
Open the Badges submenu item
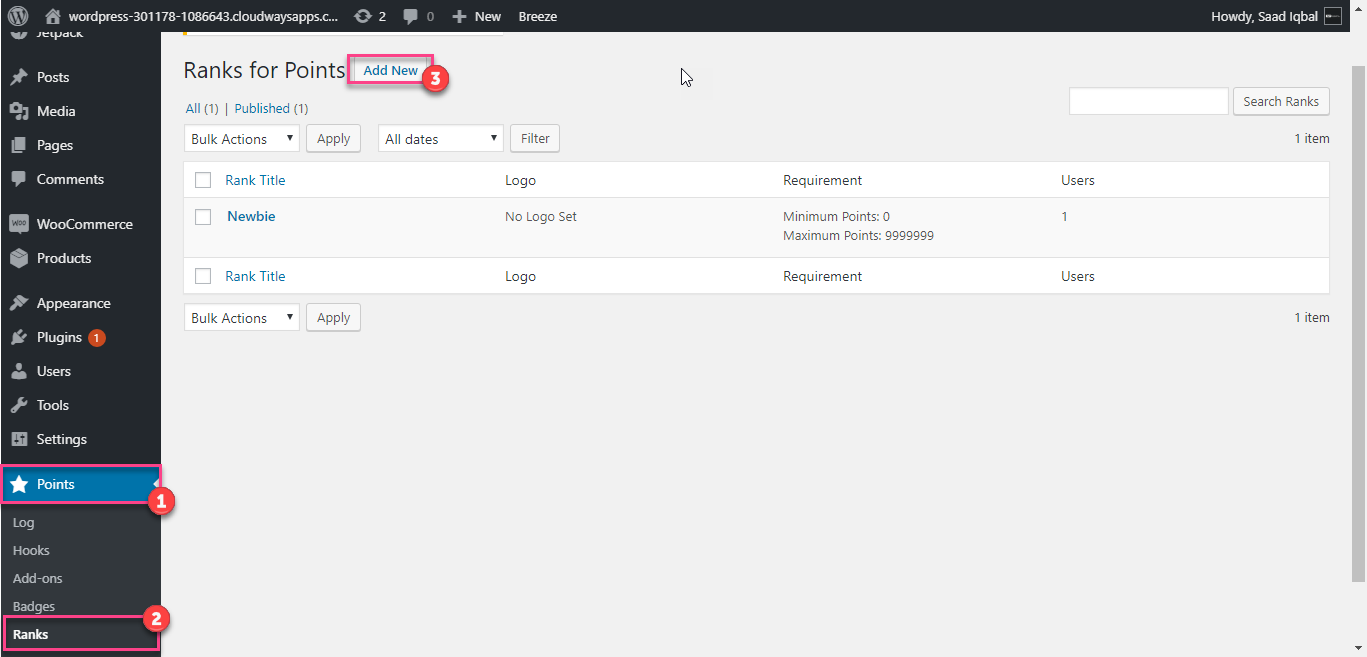[34, 606]
